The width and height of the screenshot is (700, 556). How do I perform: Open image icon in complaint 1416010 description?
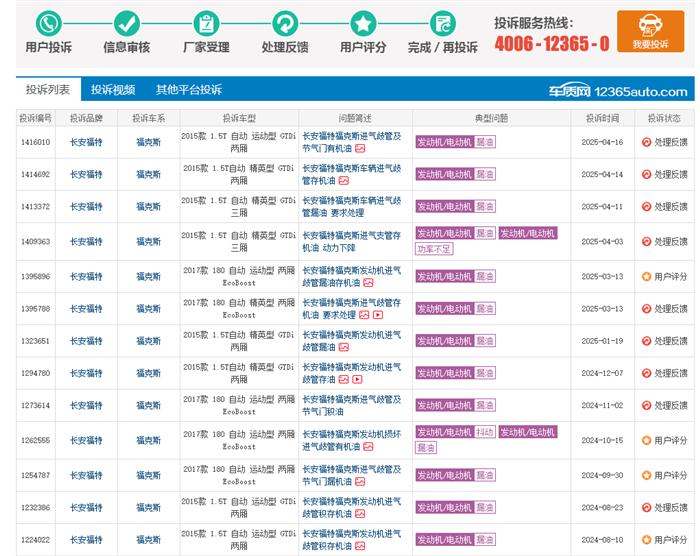(360, 148)
